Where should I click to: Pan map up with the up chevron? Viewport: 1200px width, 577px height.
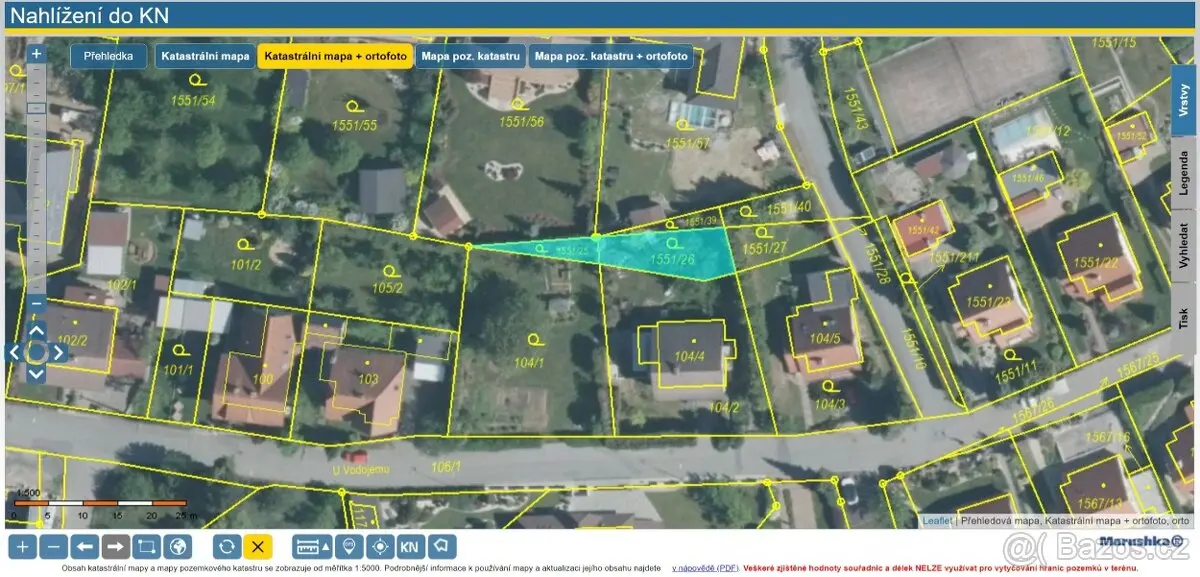click(x=36, y=329)
